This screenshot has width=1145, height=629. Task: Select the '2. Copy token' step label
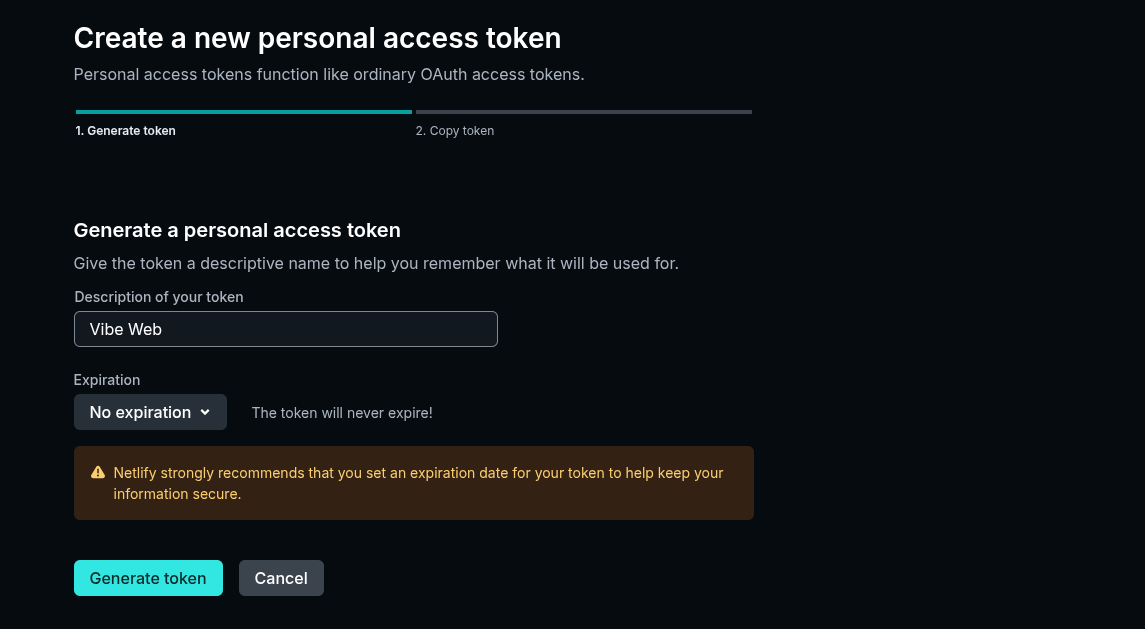(455, 131)
